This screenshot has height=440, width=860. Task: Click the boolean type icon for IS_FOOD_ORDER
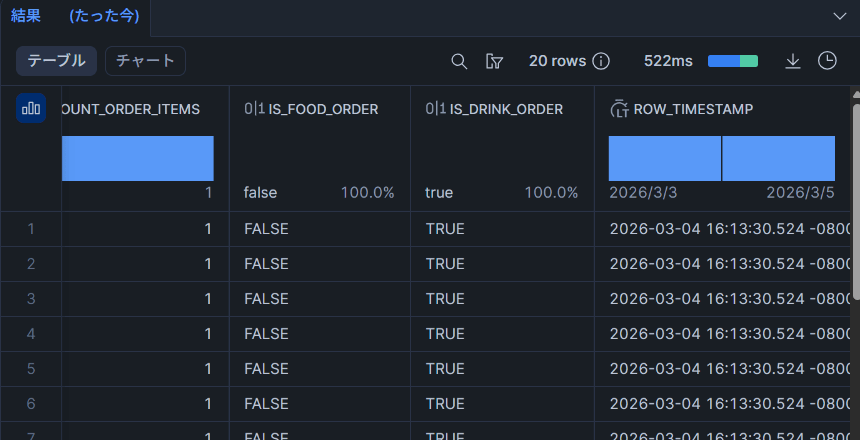pyautogui.click(x=254, y=109)
